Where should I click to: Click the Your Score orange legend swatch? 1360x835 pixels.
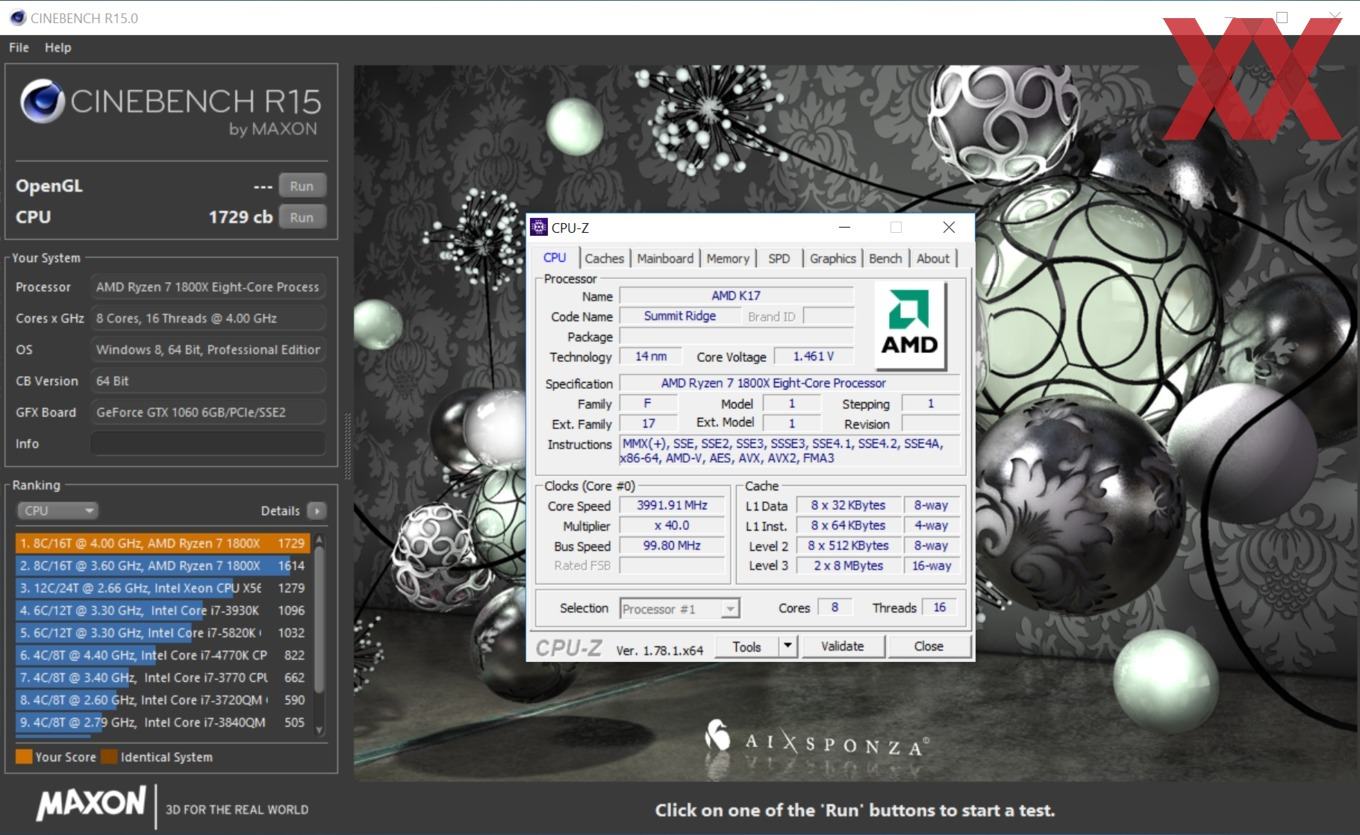click(x=24, y=757)
